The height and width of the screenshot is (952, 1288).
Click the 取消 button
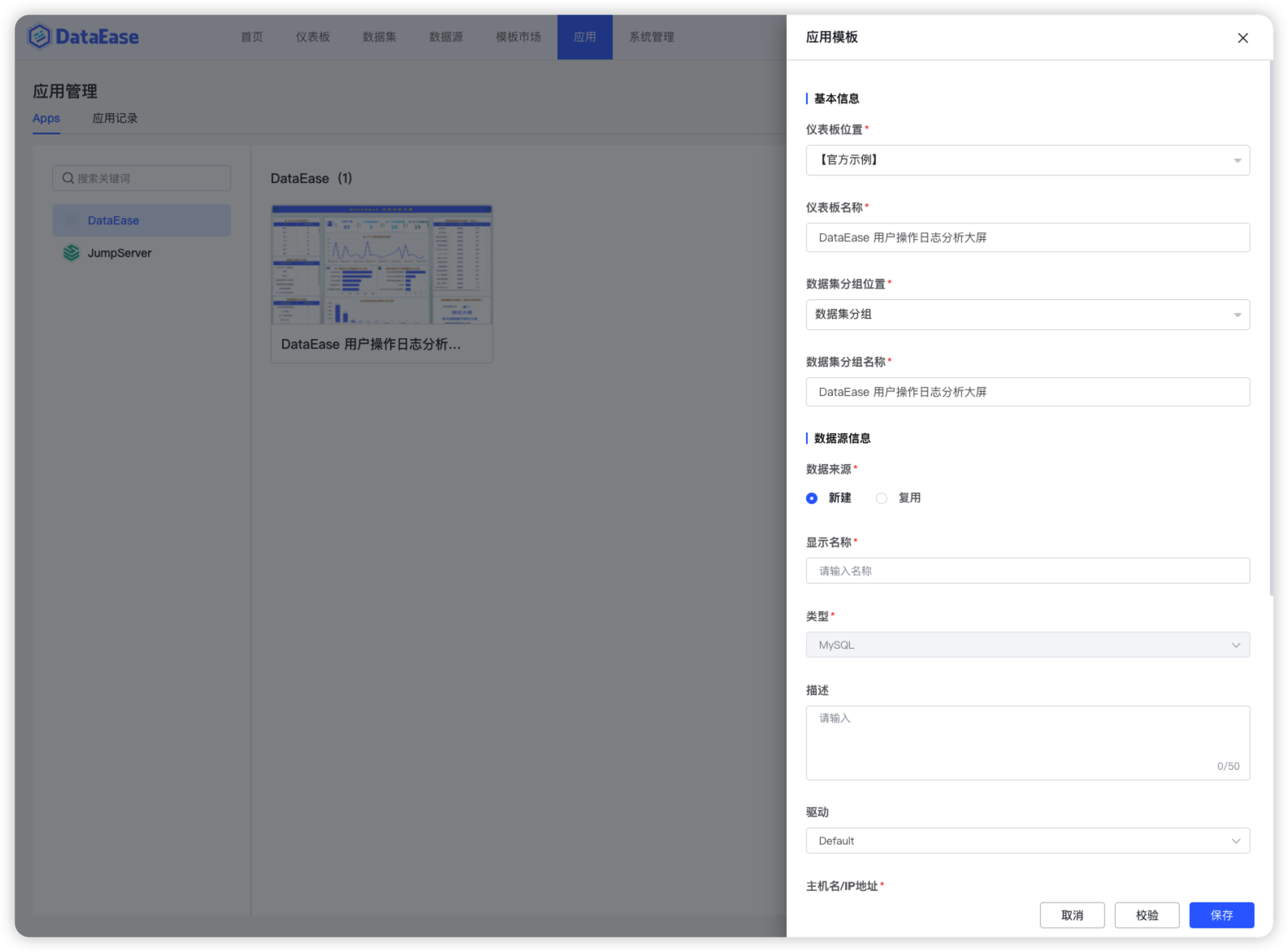pos(1072,915)
